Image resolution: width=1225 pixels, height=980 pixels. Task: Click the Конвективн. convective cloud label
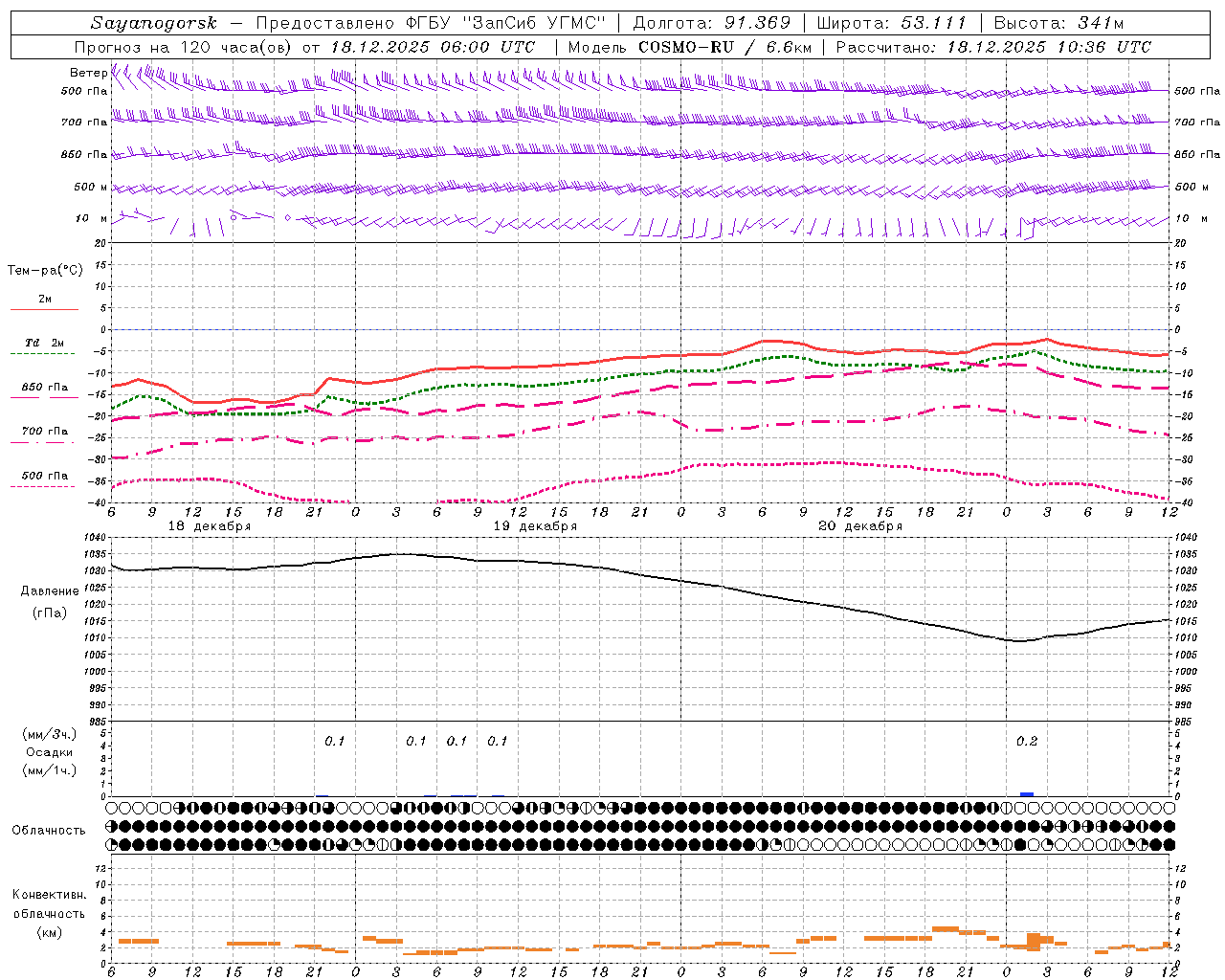[49, 895]
